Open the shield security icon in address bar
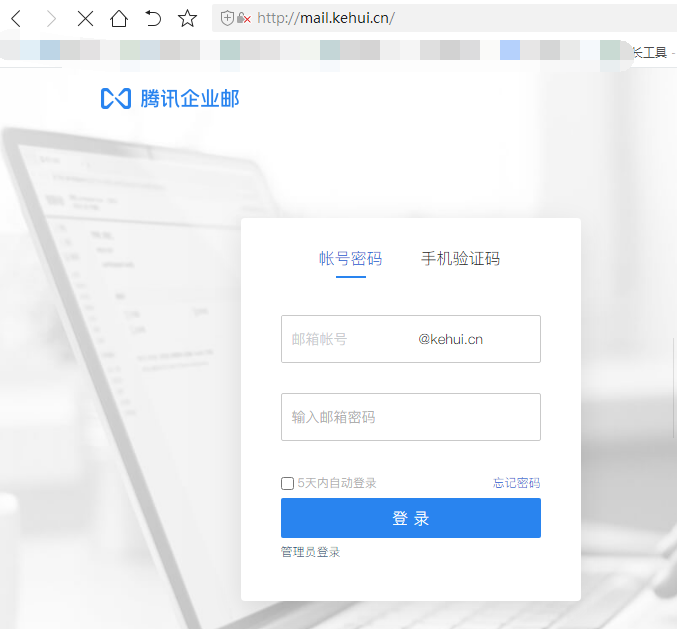677x629 pixels. tap(227, 18)
